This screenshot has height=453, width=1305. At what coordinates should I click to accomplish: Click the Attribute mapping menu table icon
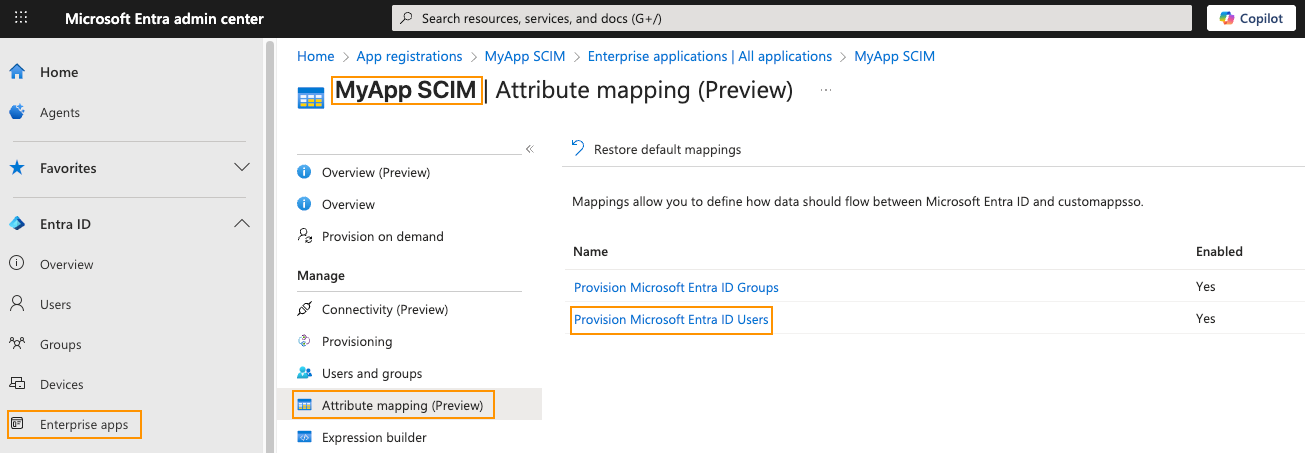point(305,405)
